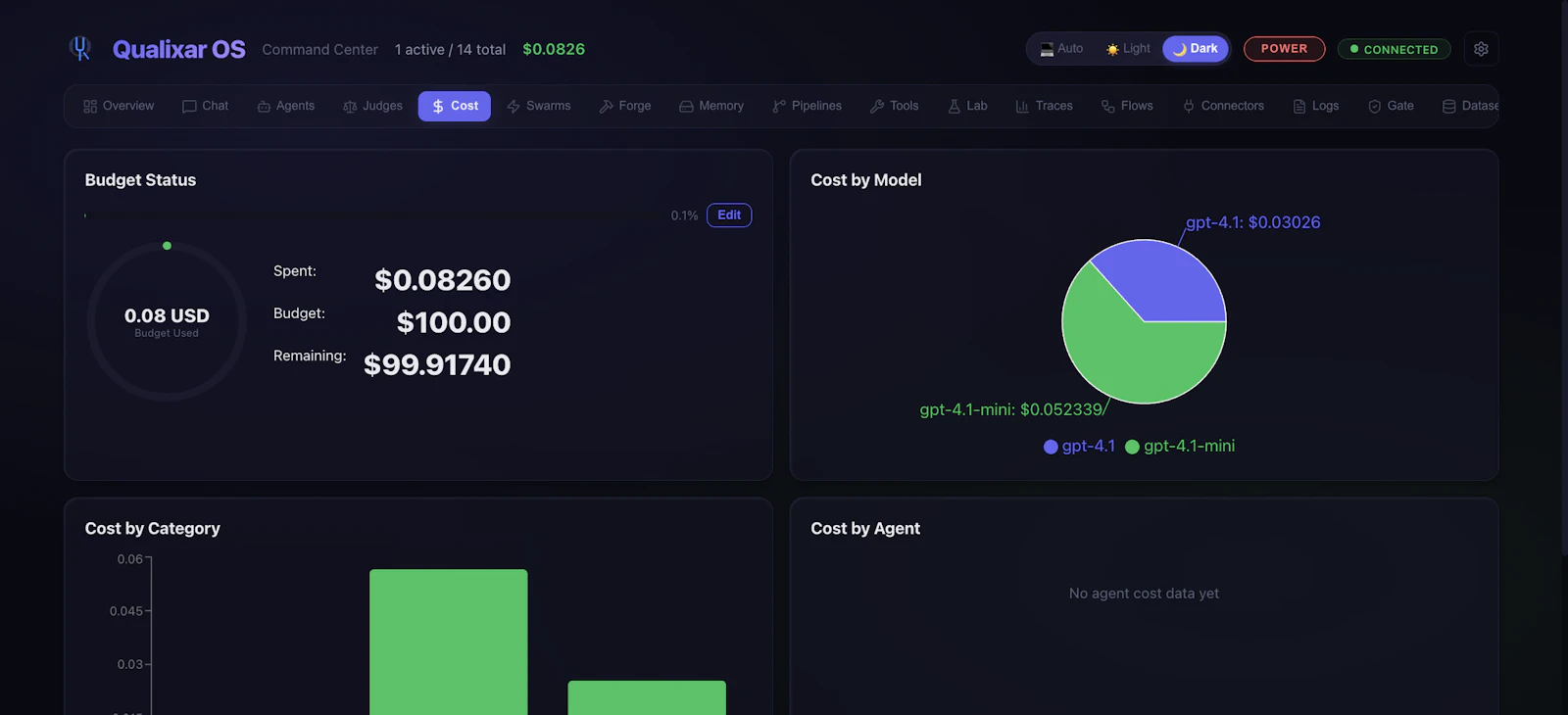View the Traces tab
1568x715 pixels.
(x=1045, y=106)
